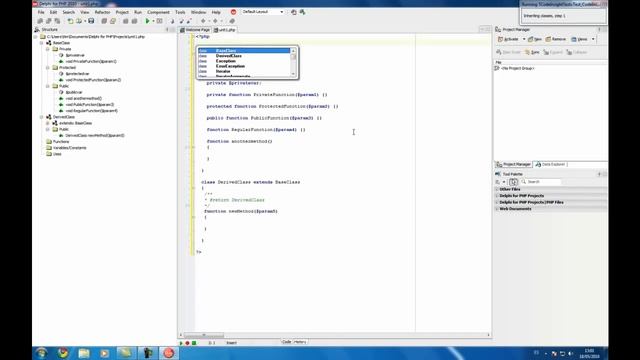This screenshot has height=360, width=640.
Task: Click the Functions folder icon in Structure
Action: [49, 142]
